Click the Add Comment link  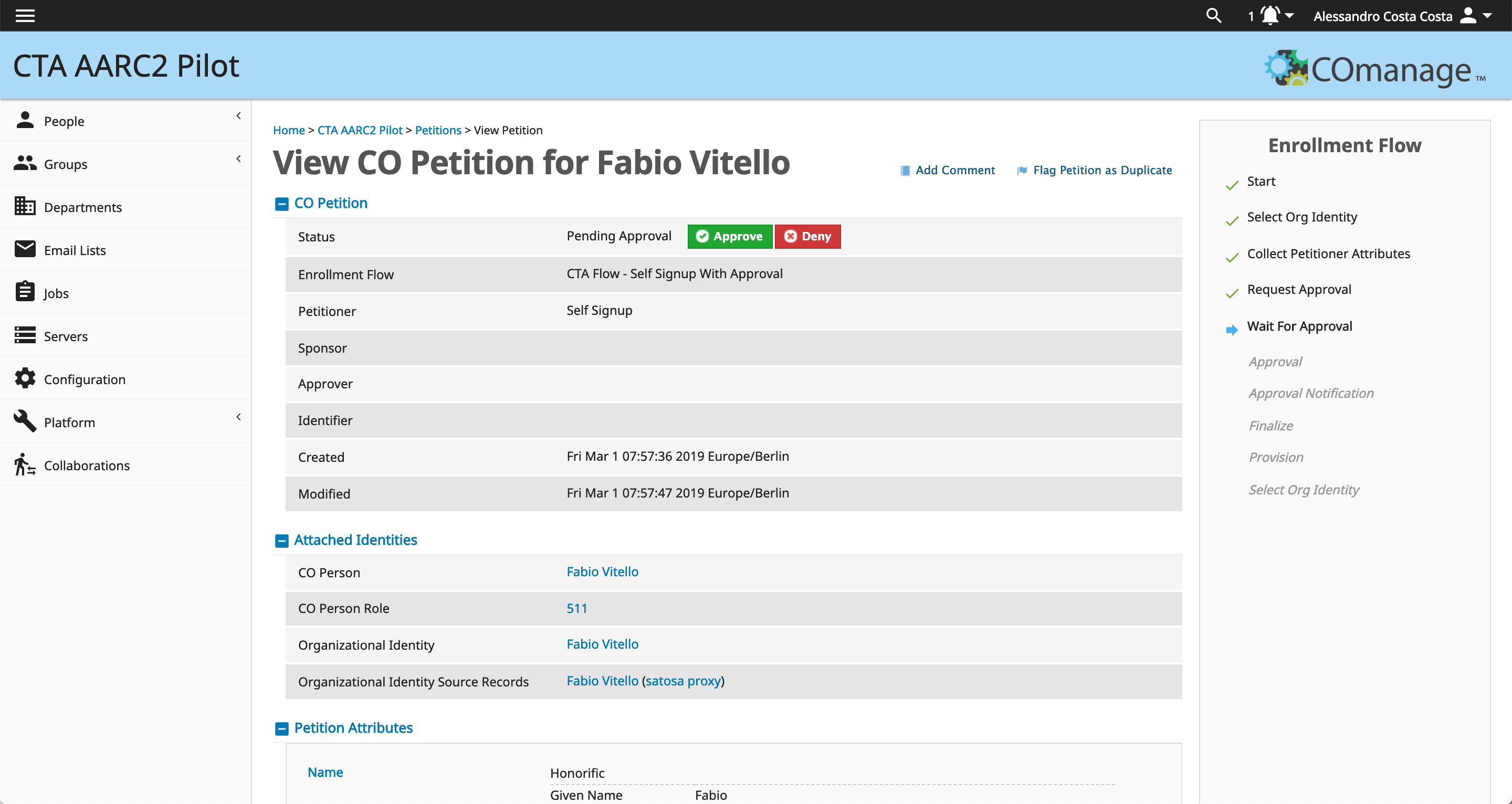947,170
